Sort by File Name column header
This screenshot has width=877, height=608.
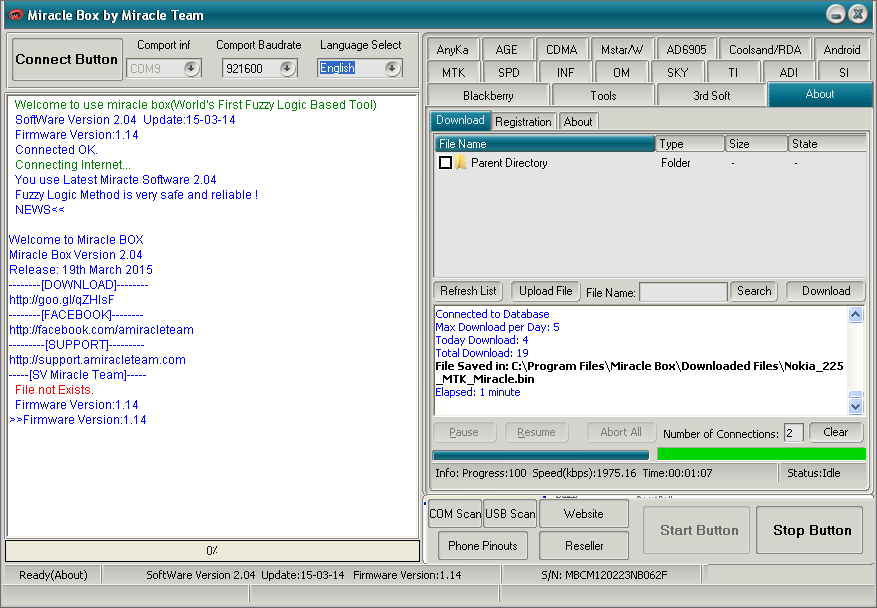[x=545, y=144]
